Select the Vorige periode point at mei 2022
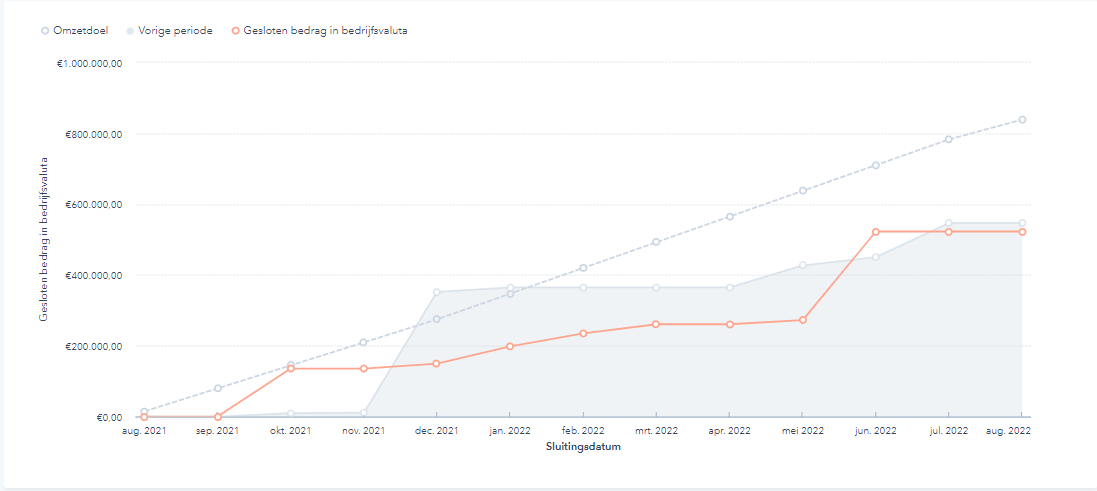This screenshot has height=491, width=1097. (x=802, y=265)
